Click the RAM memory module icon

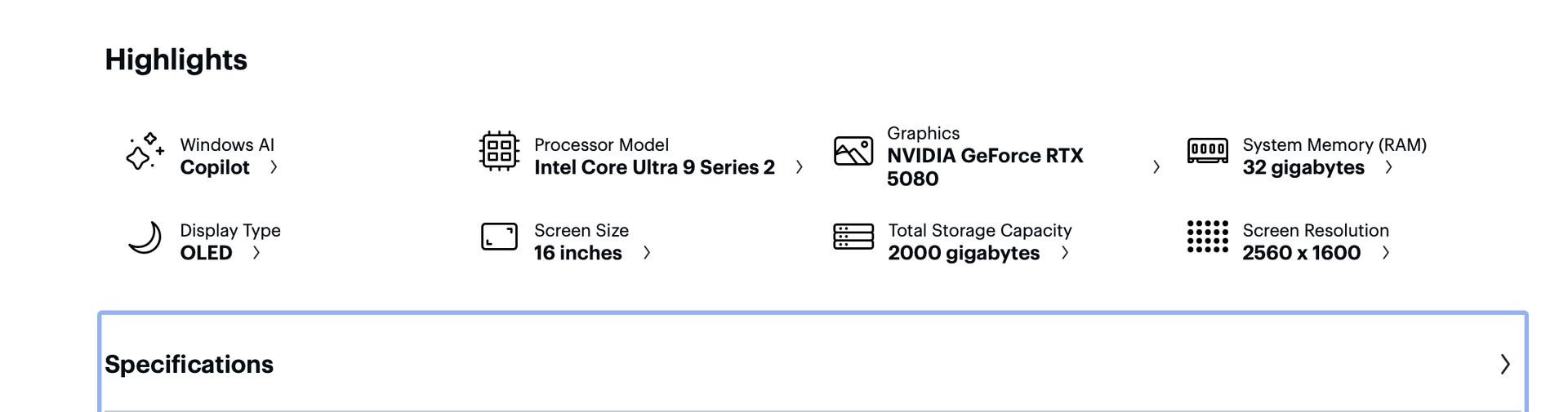click(x=1207, y=151)
